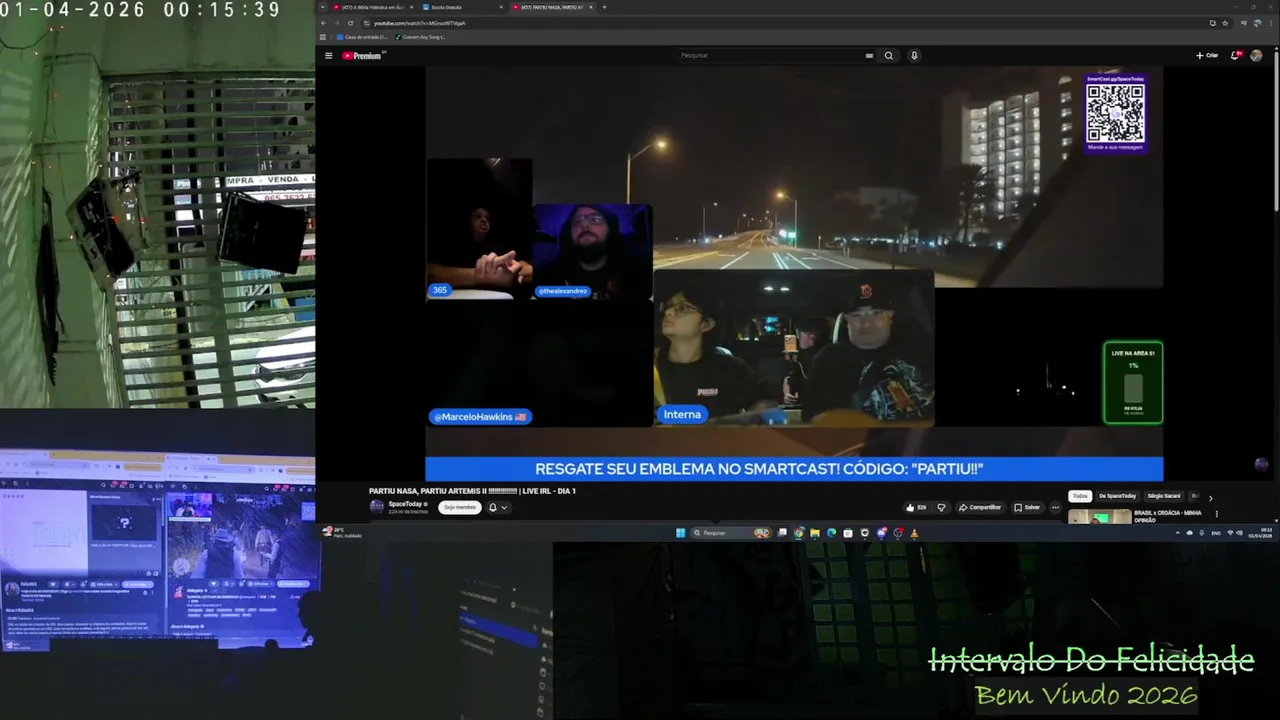The width and height of the screenshot is (1280, 720).
Task: Open the YouTube notifications bell
Action: point(1235,56)
